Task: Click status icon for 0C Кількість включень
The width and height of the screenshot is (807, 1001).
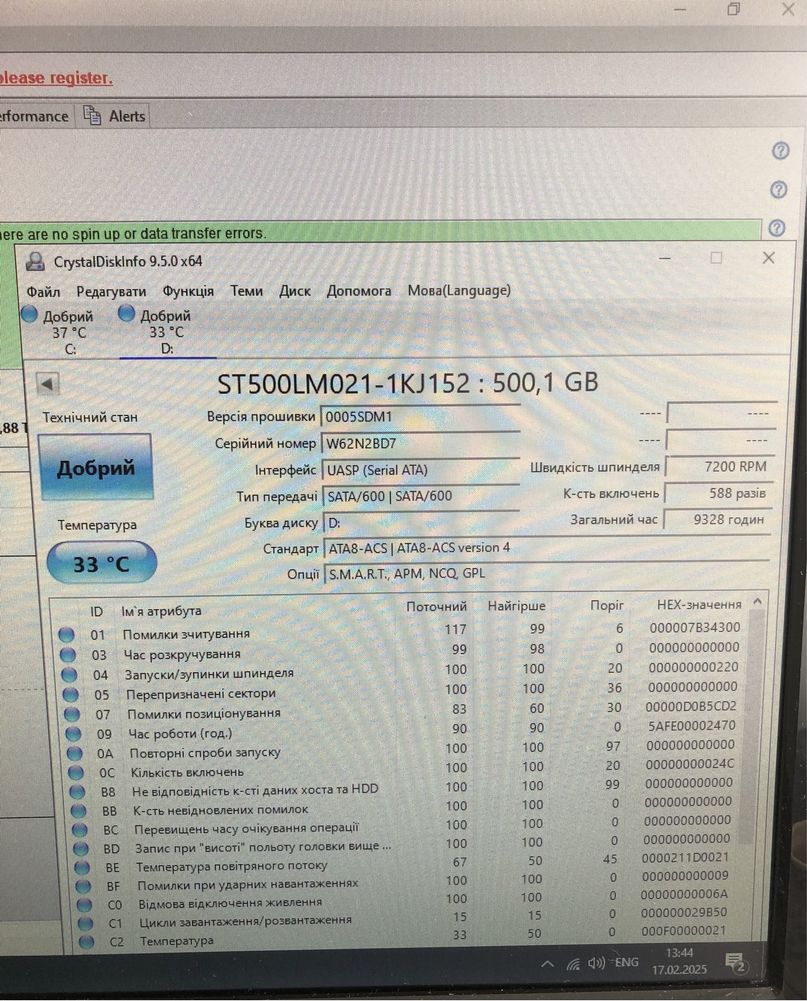Action: 76,772
